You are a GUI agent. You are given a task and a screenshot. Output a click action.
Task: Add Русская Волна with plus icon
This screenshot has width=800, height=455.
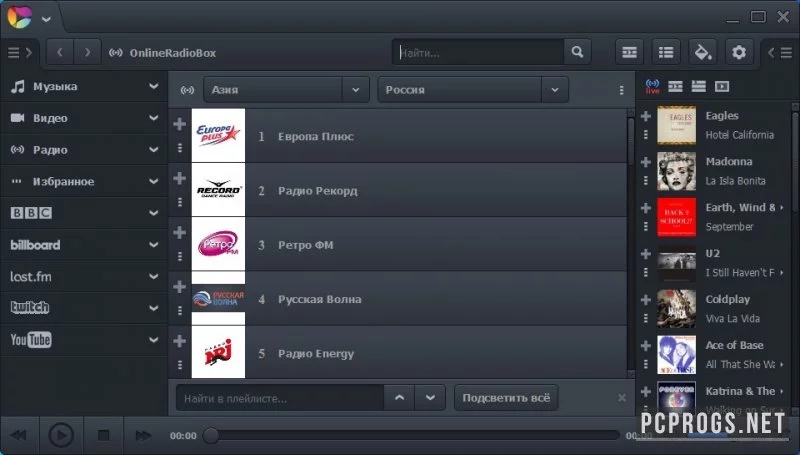180,286
